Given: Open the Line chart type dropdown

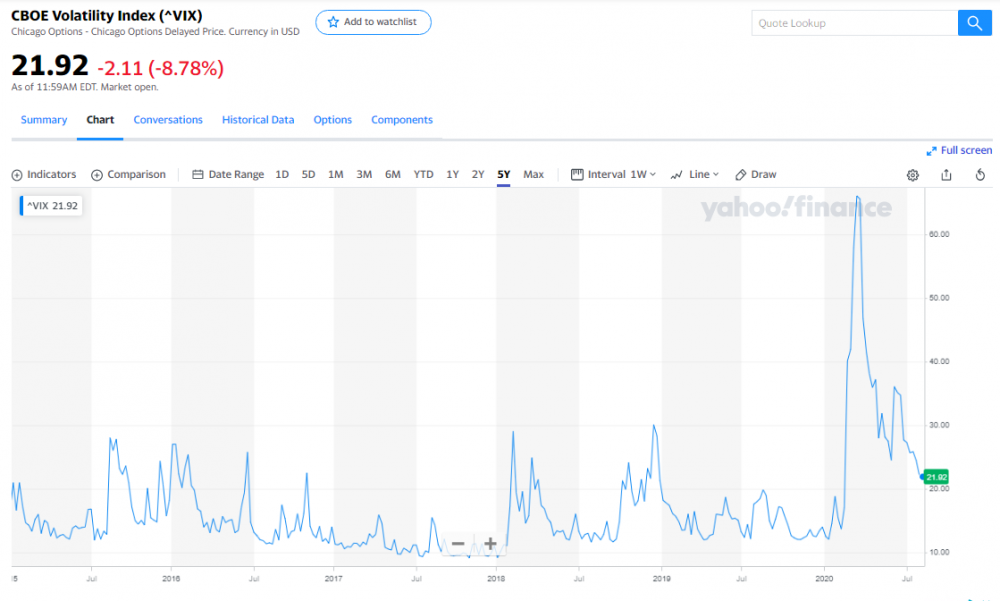Looking at the screenshot, I should 696,175.
